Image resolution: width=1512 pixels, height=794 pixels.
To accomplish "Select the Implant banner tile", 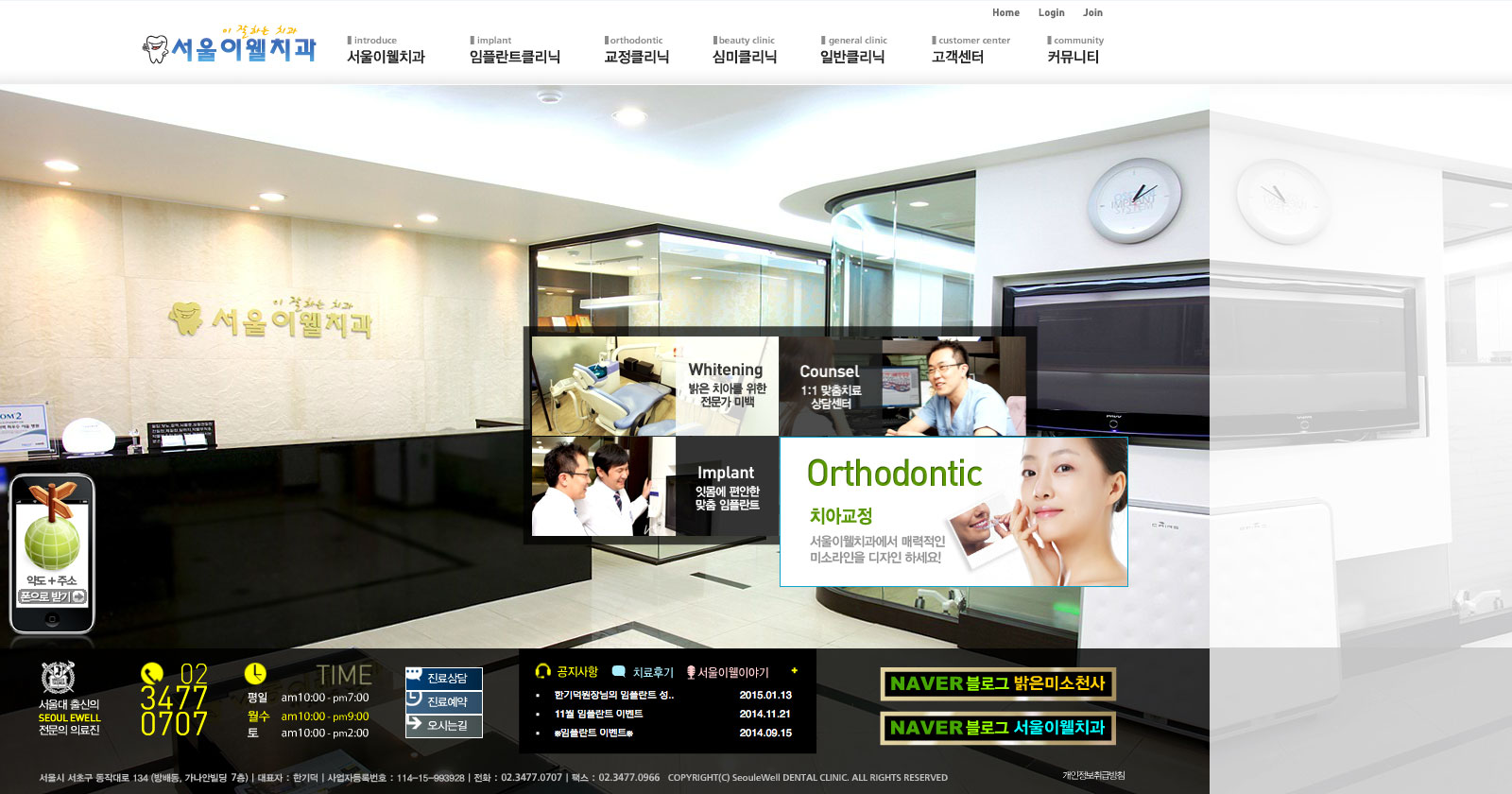I will tap(655, 486).
